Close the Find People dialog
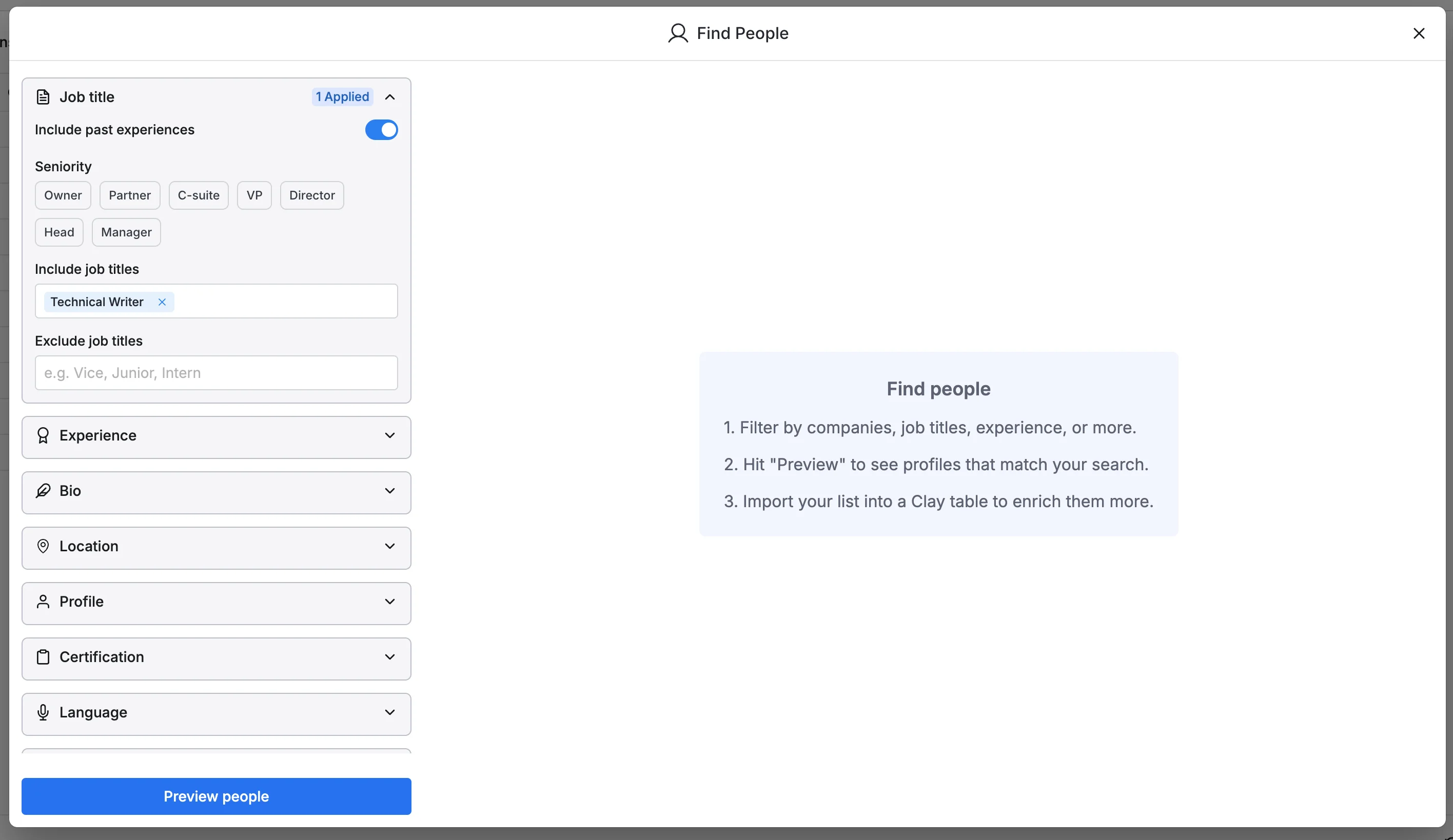 click(x=1419, y=33)
